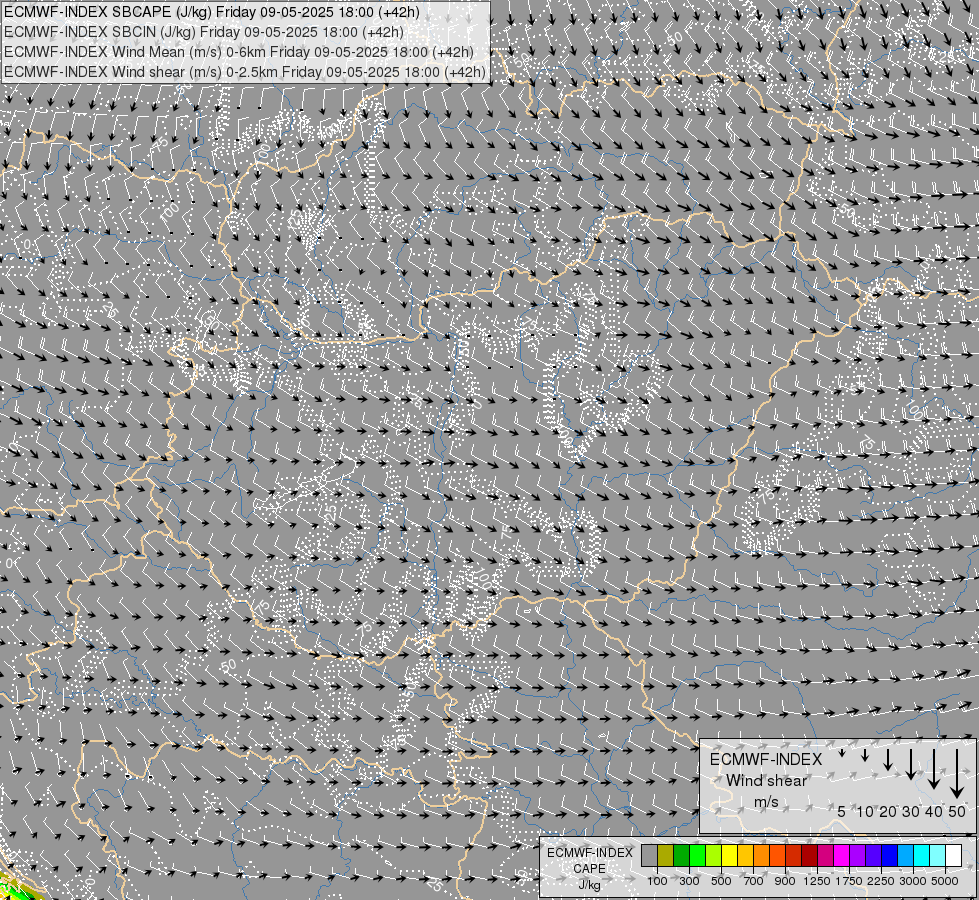Click the '10' value in wind shear legend
This screenshot has height=900, width=979.
tap(865, 811)
